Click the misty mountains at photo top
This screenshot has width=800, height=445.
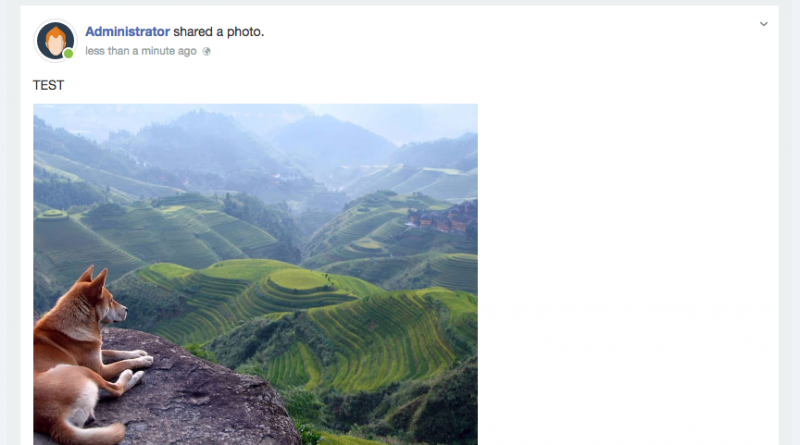(x=255, y=138)
